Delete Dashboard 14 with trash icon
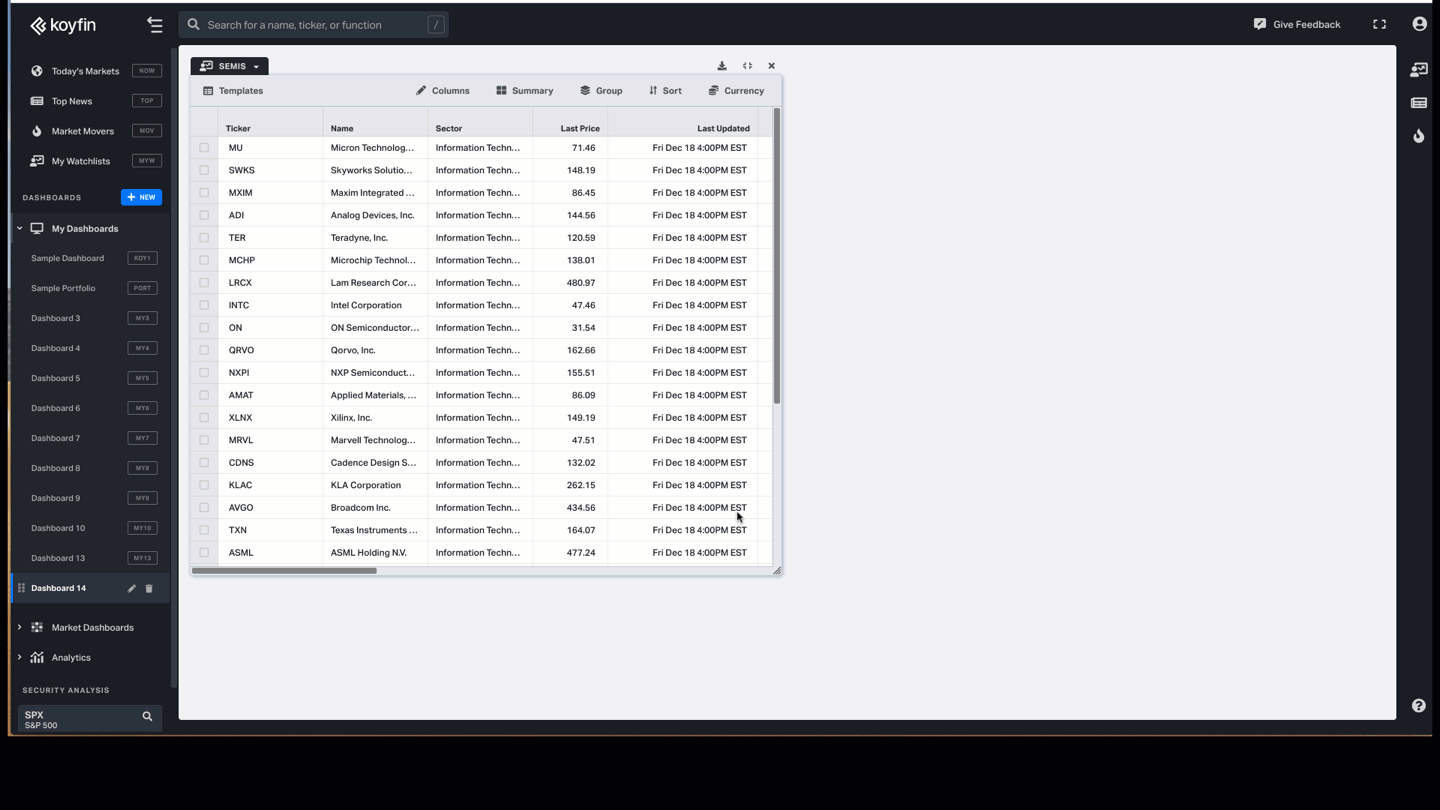The width and height of the screenshot is (1440, 810). [149, 589]
